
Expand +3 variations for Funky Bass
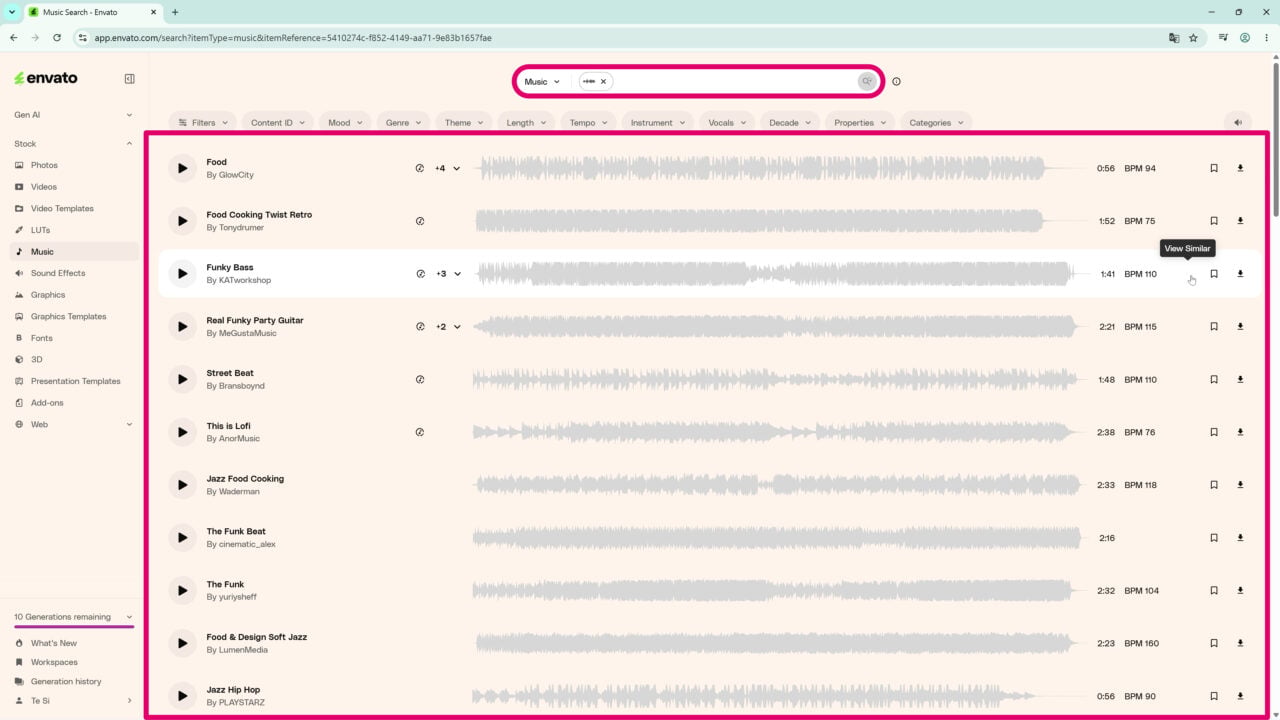point(448,274)
